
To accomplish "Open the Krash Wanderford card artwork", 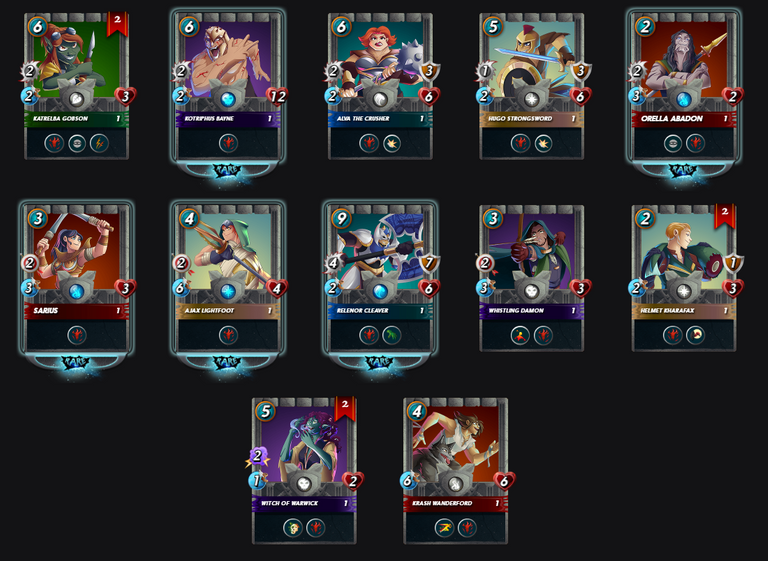I will (456, 441).
